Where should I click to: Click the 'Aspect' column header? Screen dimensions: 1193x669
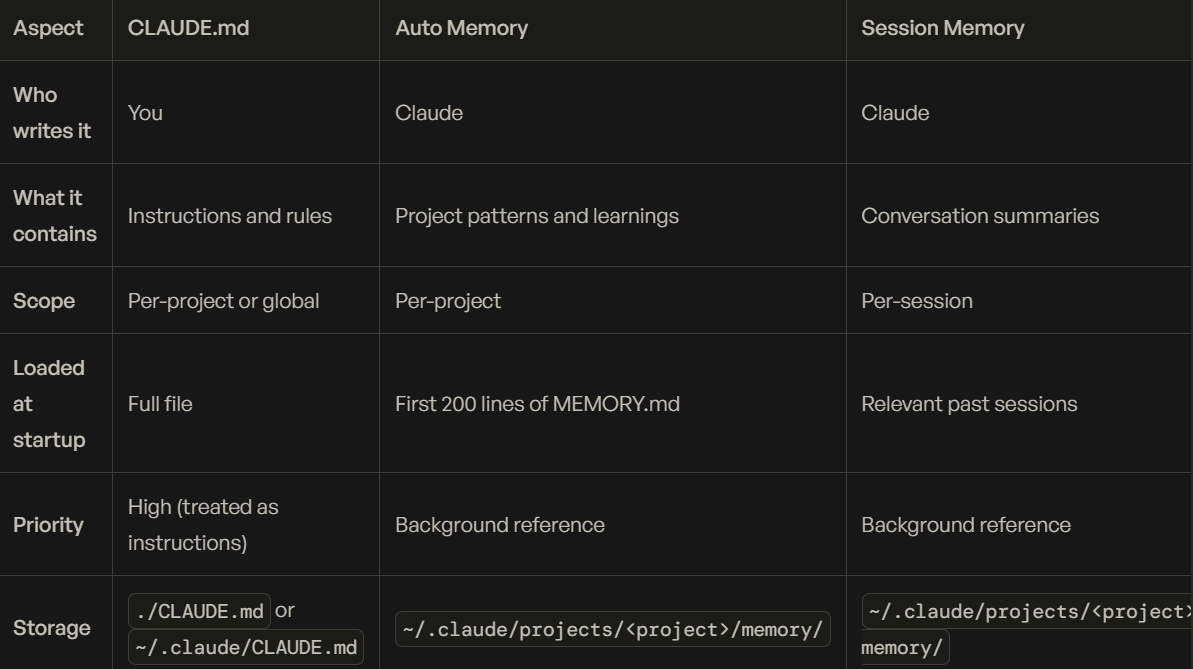[48, 28]
